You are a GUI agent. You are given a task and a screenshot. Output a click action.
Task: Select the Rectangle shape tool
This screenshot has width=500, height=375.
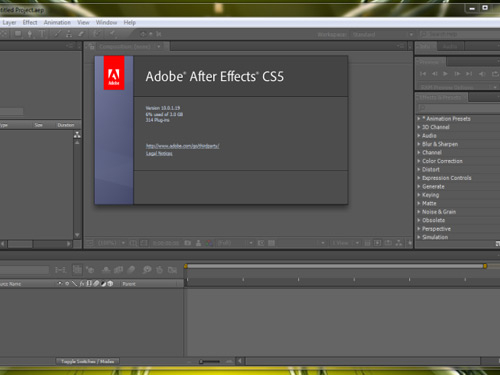[18, 34]
